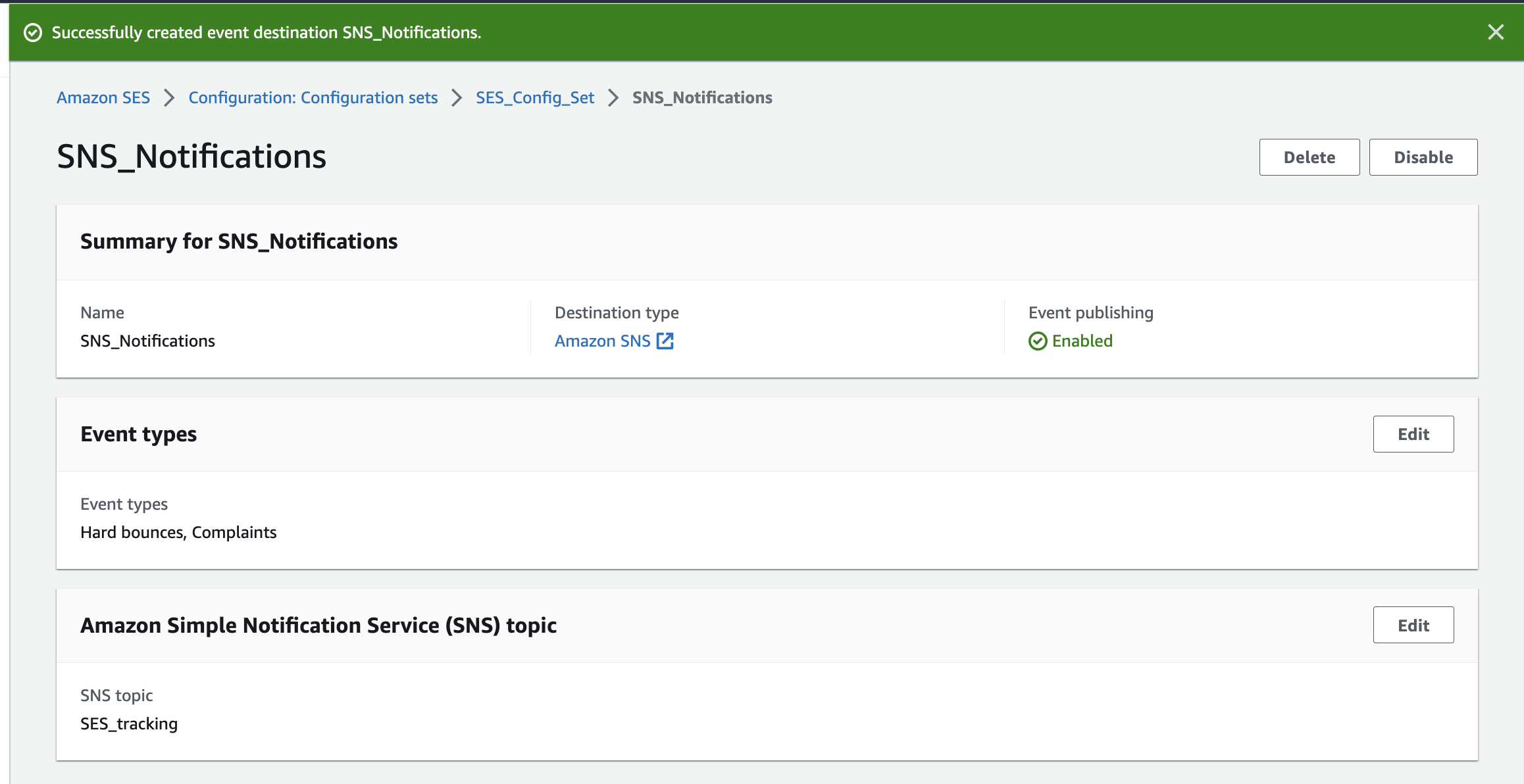This screenshot has width=1524, height=784.
Task: Click the green Enabled status check icon
Action: pos(1038,341)
